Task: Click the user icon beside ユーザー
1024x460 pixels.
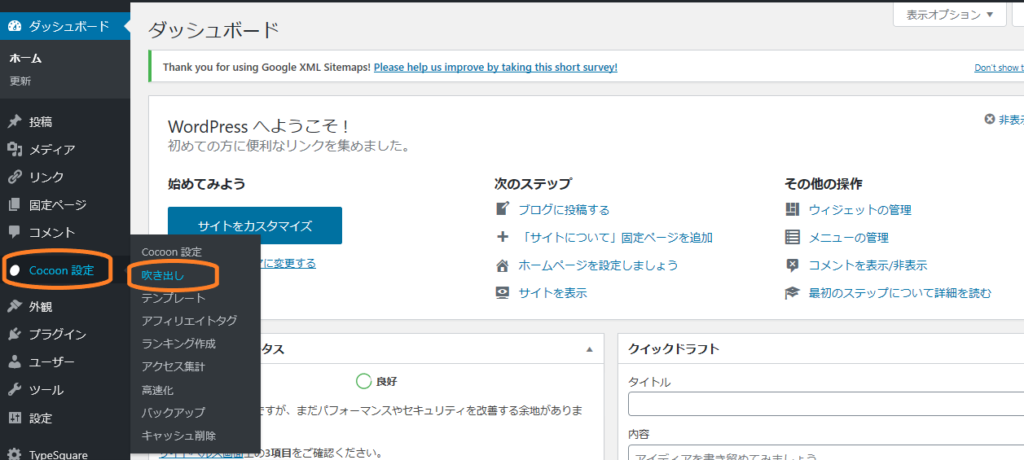Action: (x=15, y=362)
